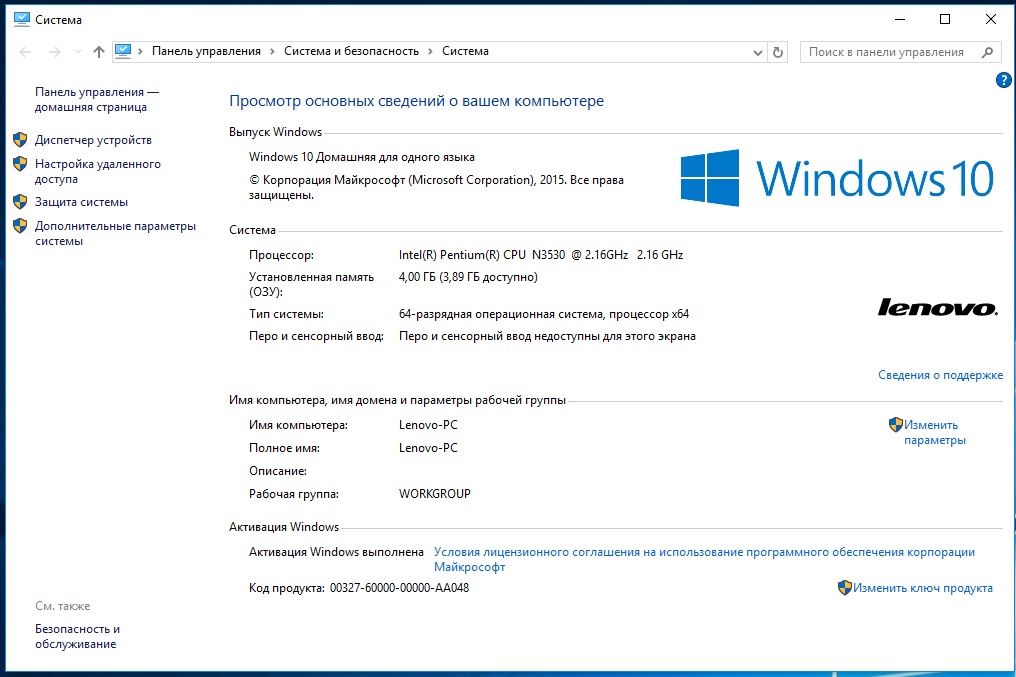
Task: Open Диспетчер устройств from sidebar
Action: [93, 140]
